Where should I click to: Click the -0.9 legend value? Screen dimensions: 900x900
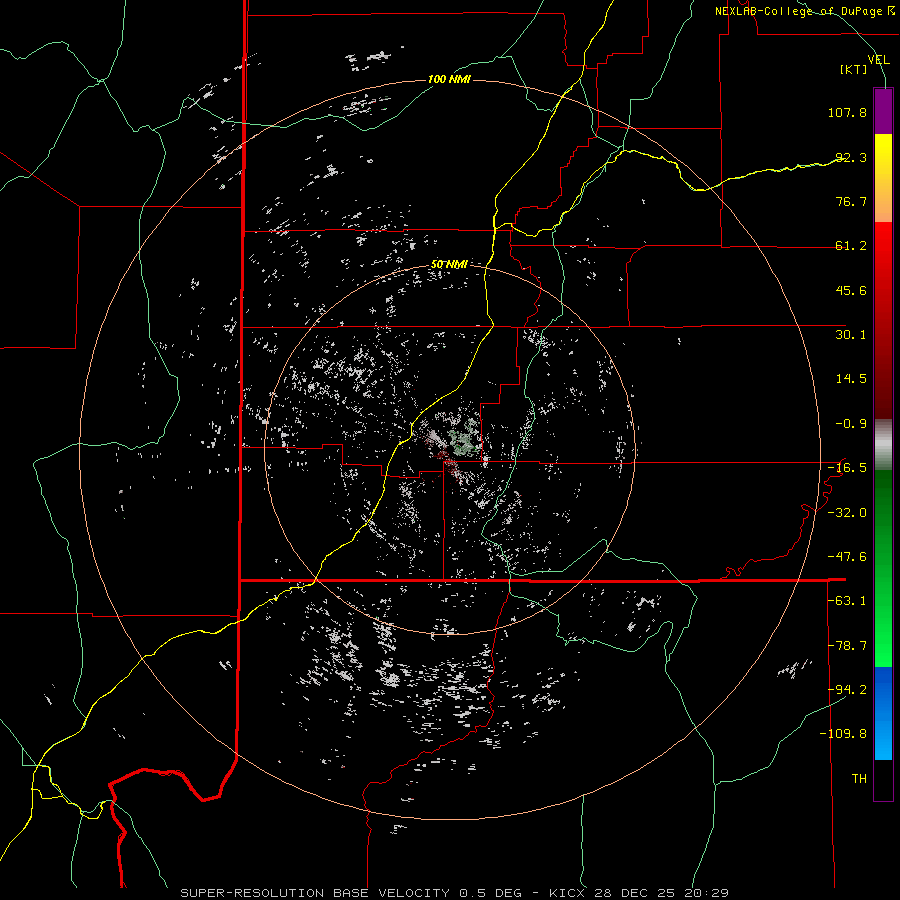coord(851,424)
